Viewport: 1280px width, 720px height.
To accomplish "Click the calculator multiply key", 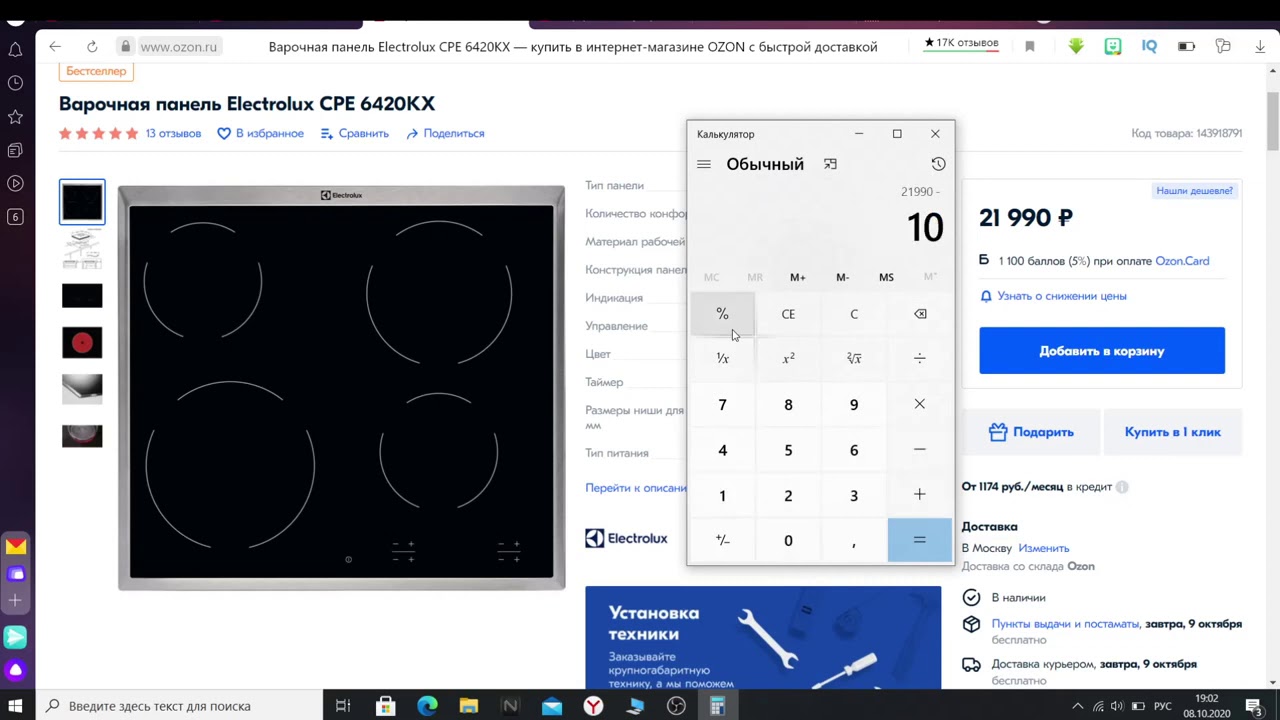I will coord(920,404).
